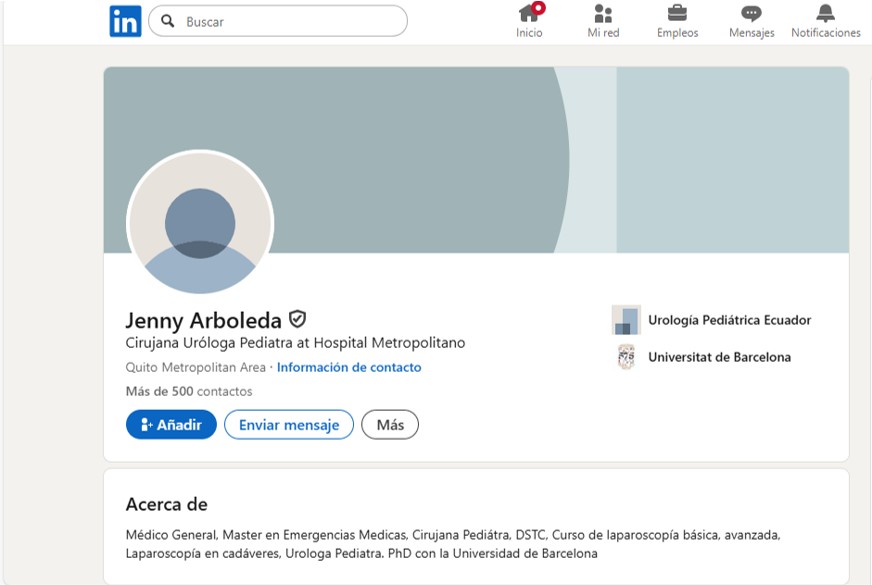Screen dimensions: 872x585
Task: Click the Urología Pediátrica Ecuador logo
Action: (626, 320)
